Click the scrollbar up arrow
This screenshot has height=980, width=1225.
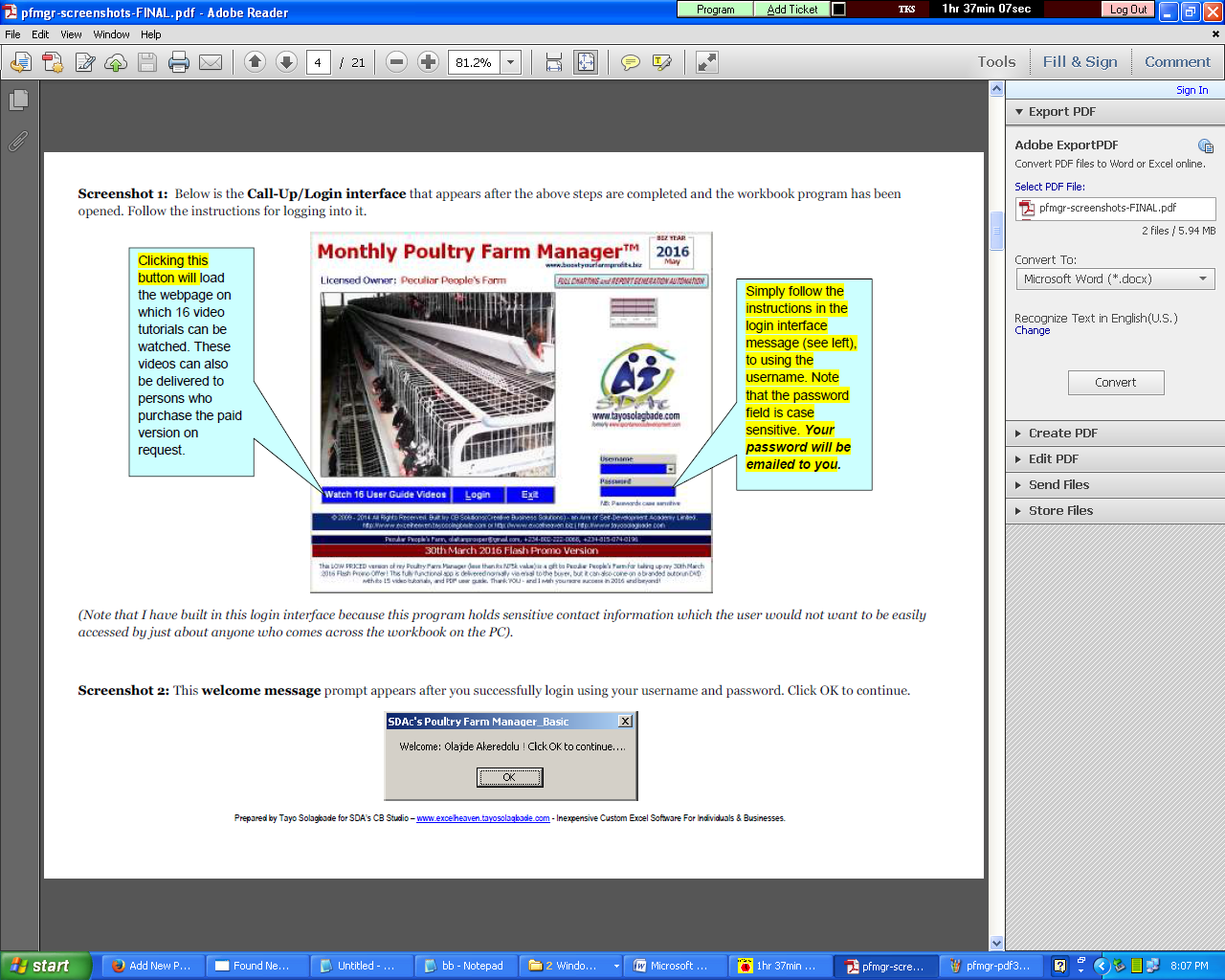coord(996,89)
